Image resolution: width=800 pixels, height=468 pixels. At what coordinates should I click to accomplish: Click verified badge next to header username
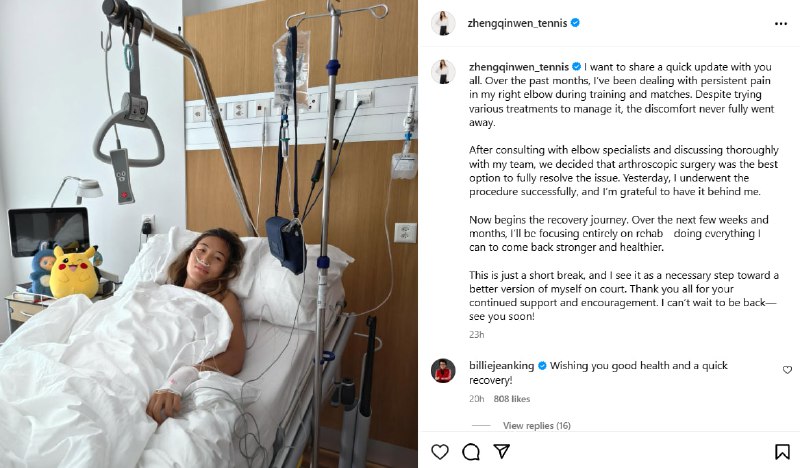coord(575,22)
